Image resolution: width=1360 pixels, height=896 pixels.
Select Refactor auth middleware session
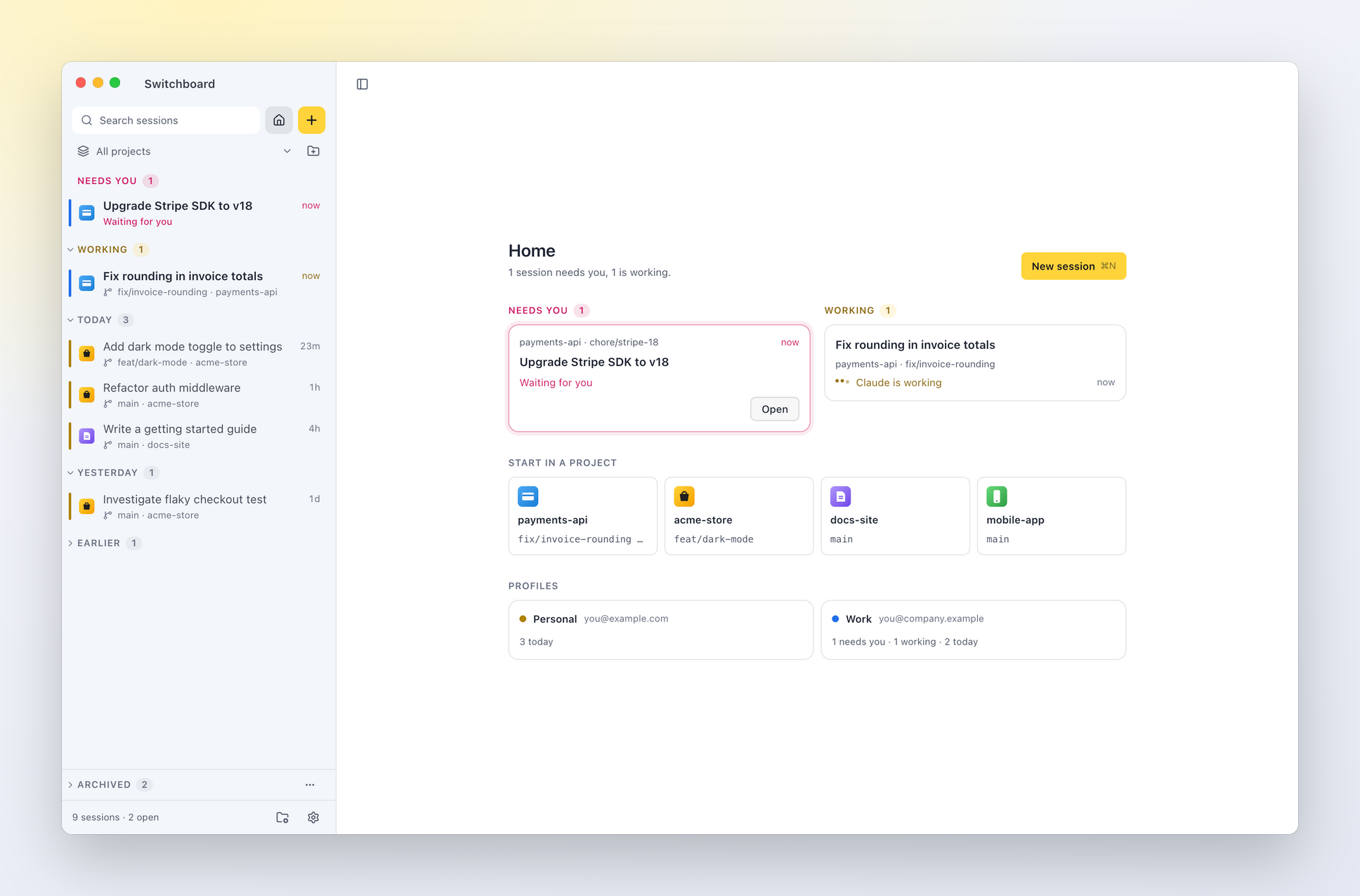coord(198,395)
